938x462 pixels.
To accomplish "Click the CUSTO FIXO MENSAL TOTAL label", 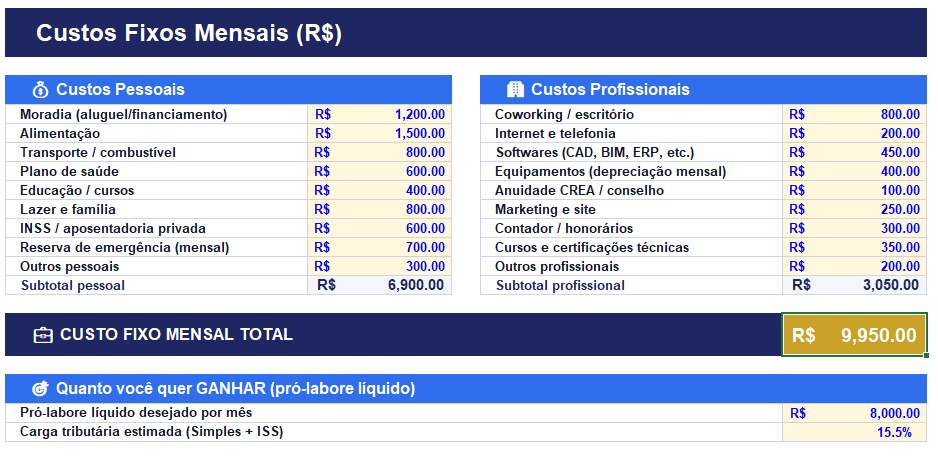I will (x=176, y=335).
